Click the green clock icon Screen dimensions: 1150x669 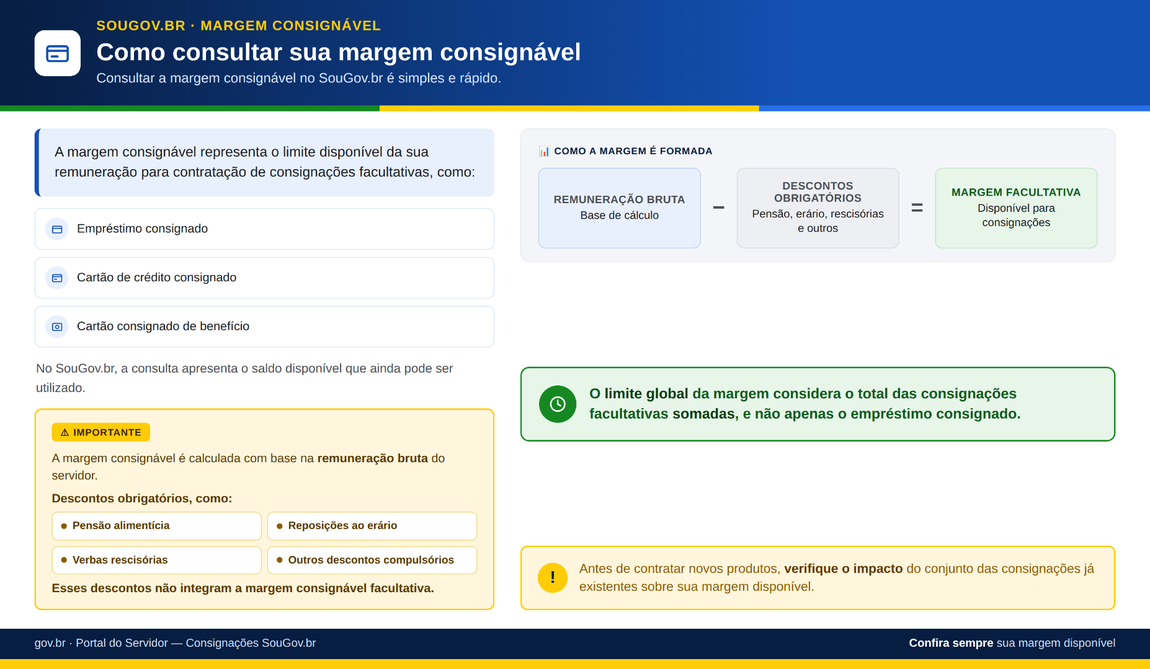point(557,404)
